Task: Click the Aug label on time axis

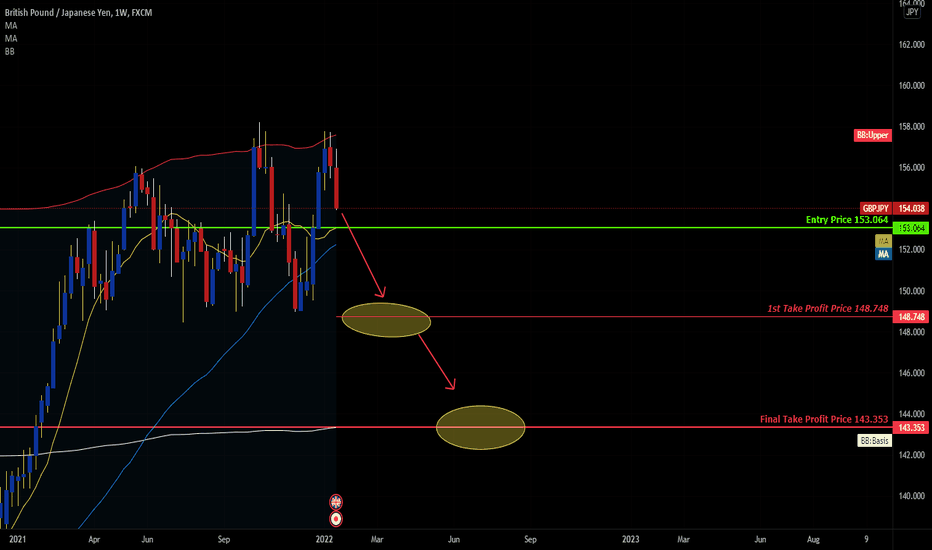Action: coord(813,539)
